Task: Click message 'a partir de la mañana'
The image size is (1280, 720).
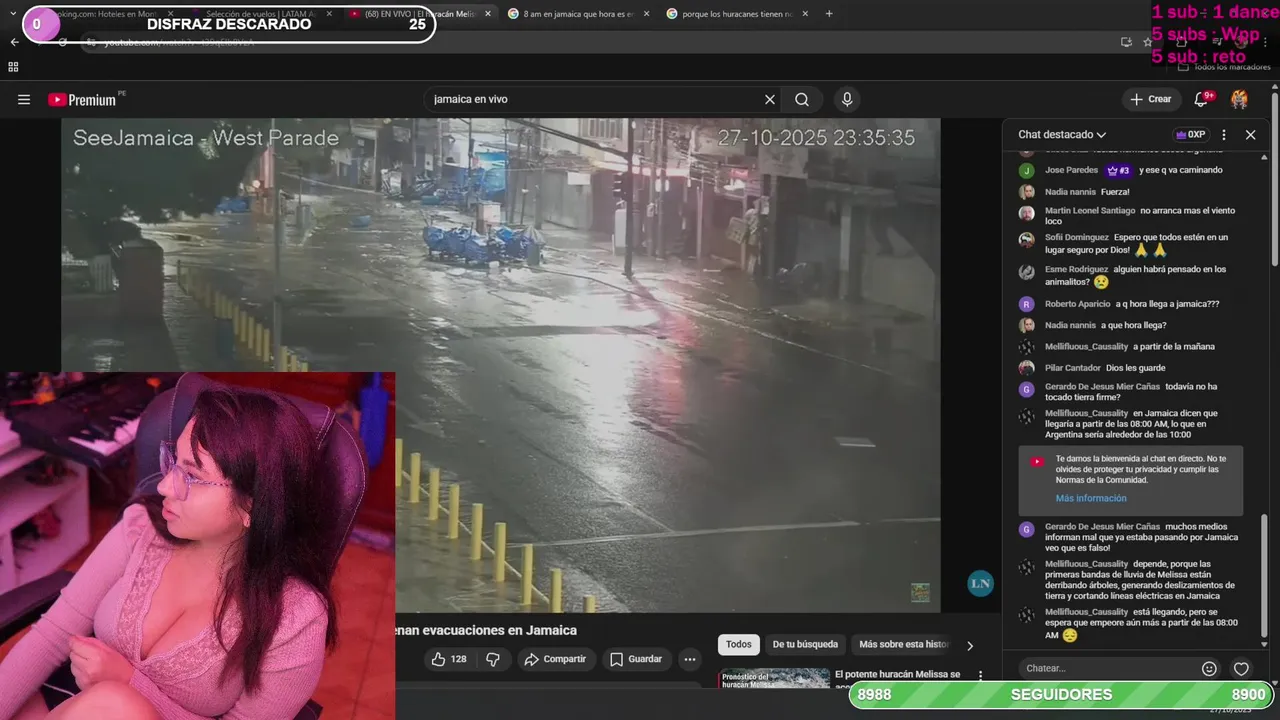Action: coord(1173,347)
